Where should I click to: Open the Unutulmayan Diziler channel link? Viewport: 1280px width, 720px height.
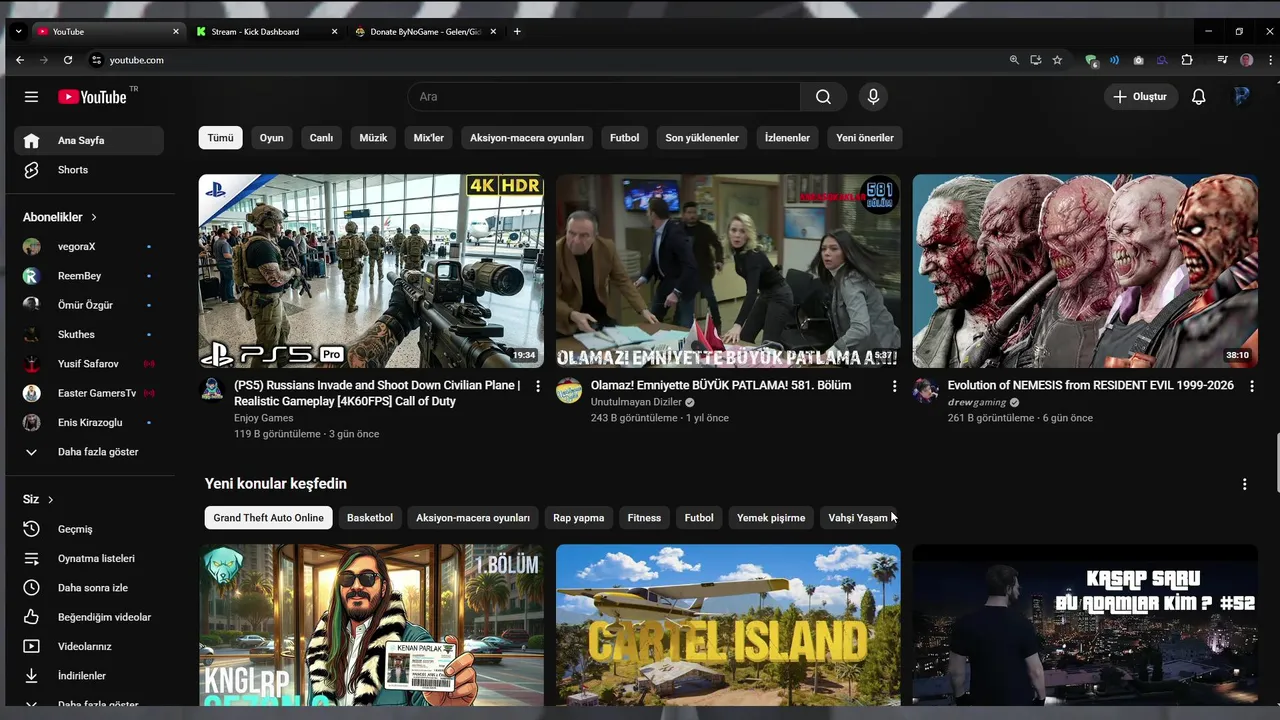pos(636,402)
